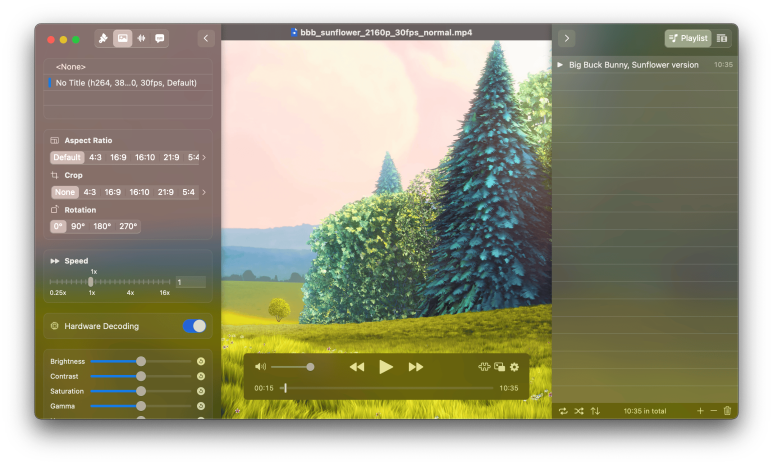Select the No Title h264 video track
Viewport: 773px width, 465px height.
point(128,83)
